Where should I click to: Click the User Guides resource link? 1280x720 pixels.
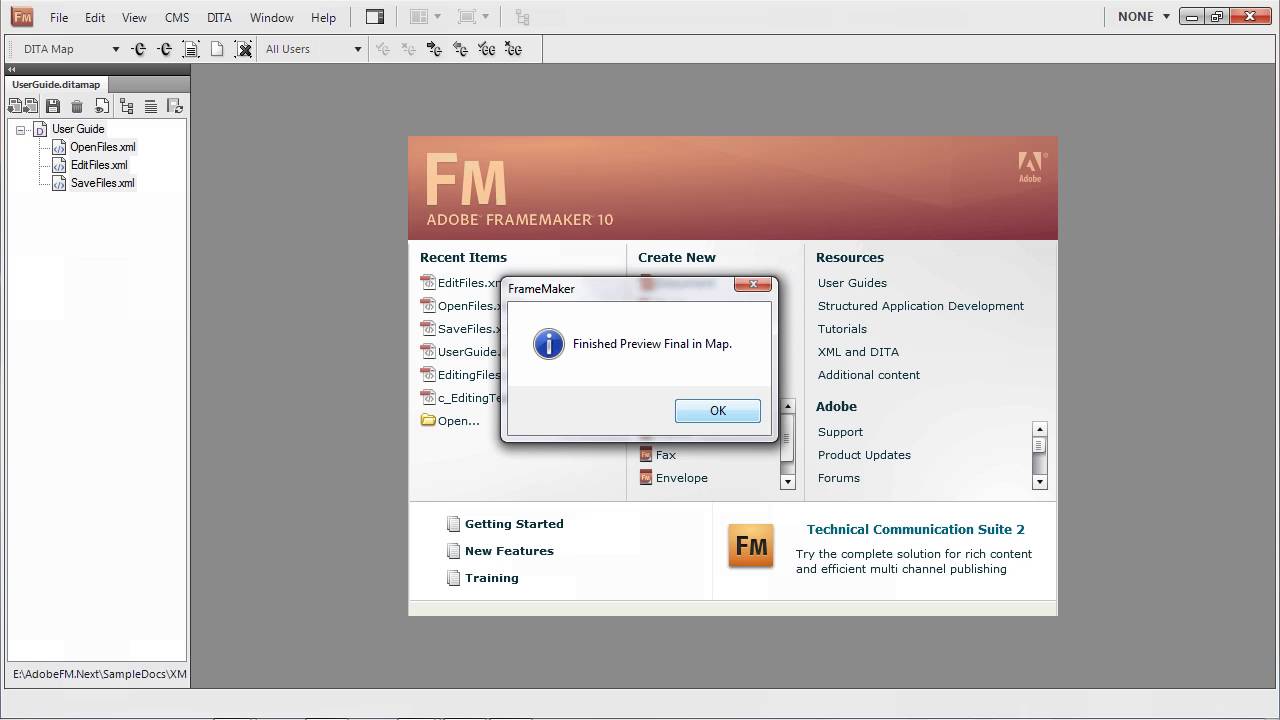pyautogui.click(x=852, y=283)
